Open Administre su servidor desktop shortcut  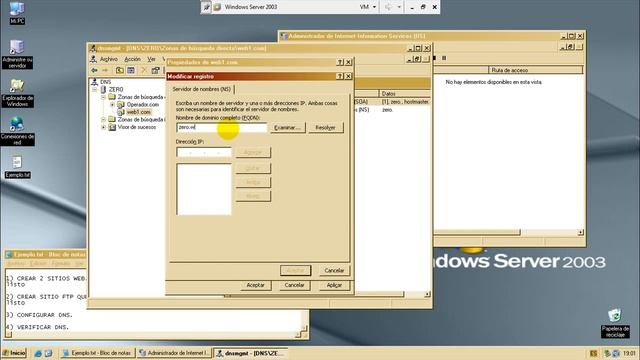pos(17,54)
